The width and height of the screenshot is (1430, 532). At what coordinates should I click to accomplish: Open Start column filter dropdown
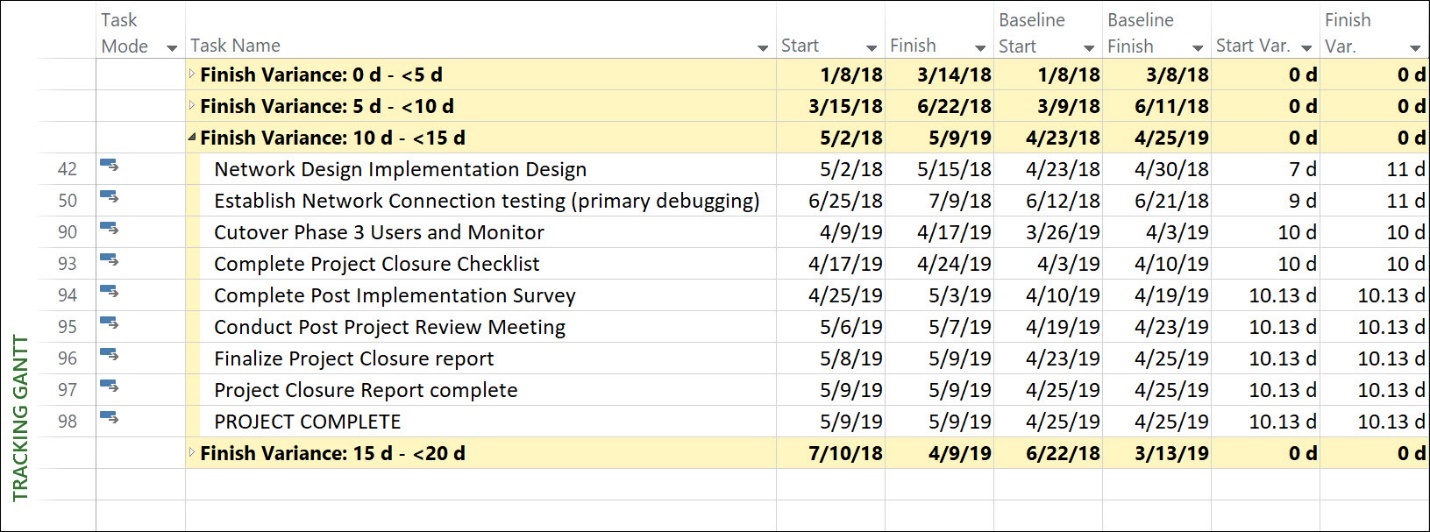point(870,47)
